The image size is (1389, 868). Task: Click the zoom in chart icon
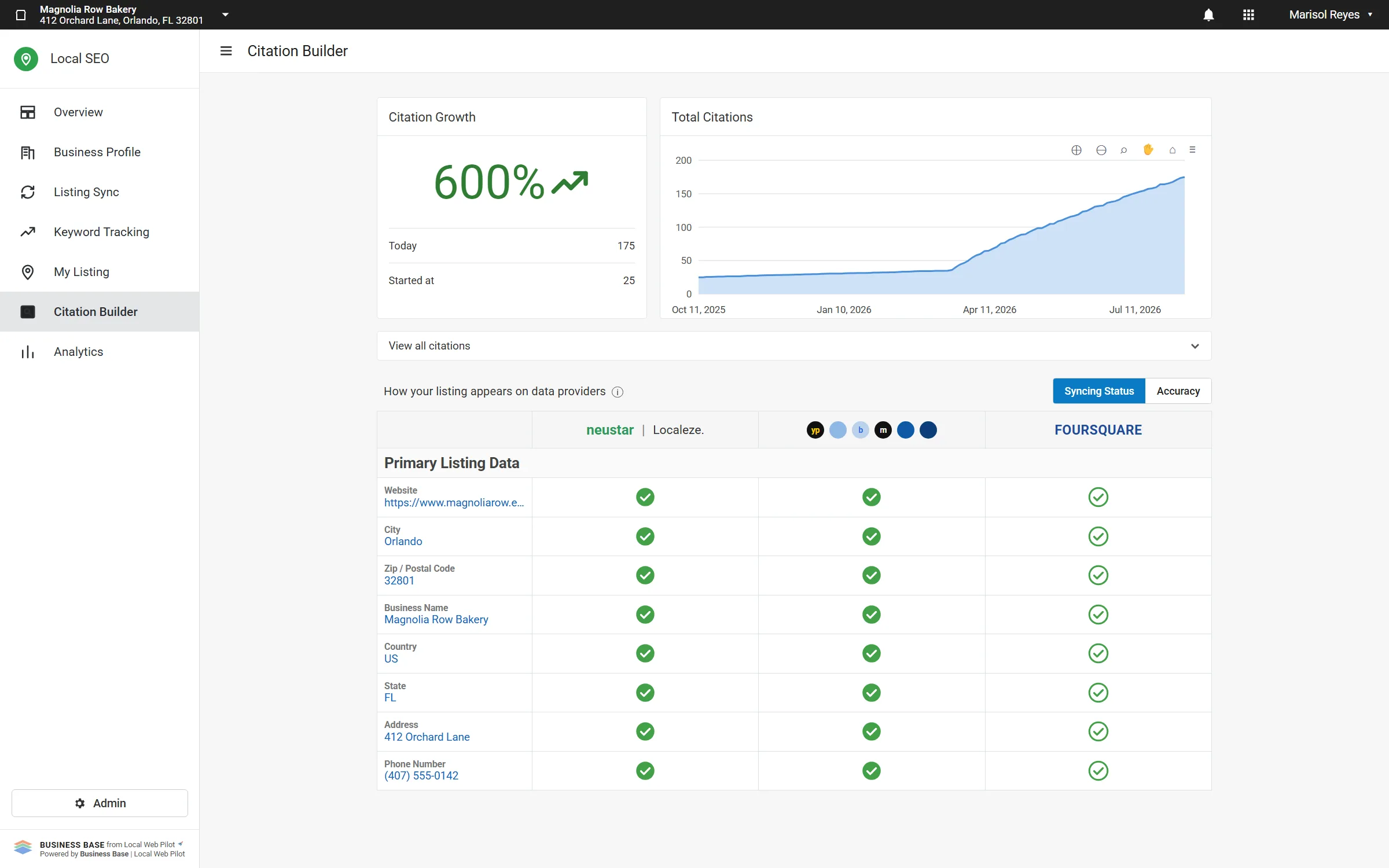1076,150
